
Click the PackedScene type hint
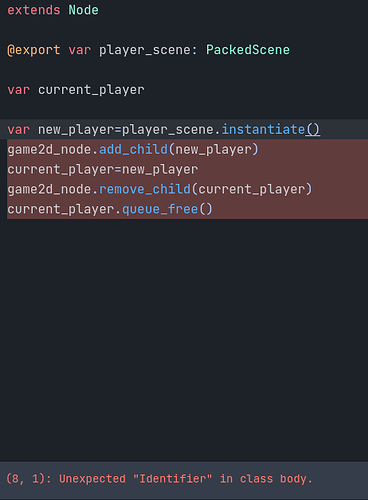(248, 50)
